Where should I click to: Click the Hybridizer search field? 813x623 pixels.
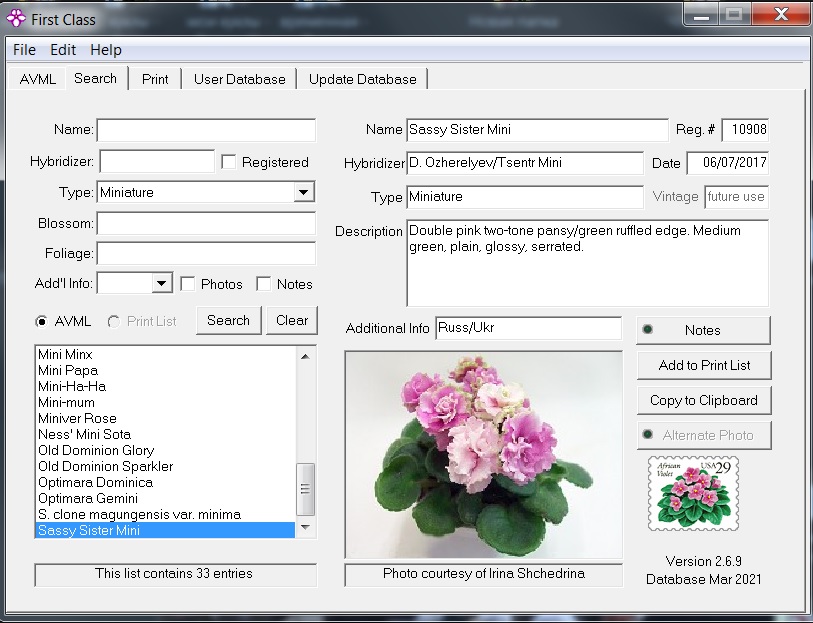(x=157, y=162)
